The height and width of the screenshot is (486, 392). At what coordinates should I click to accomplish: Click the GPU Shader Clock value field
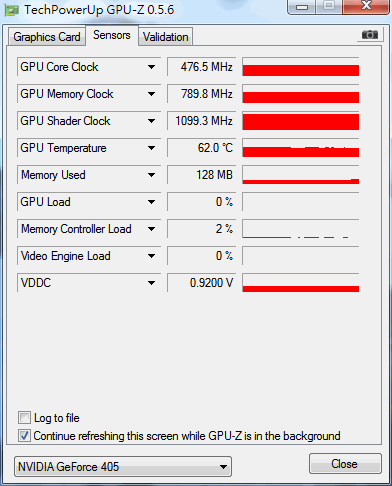pos(201,121)
